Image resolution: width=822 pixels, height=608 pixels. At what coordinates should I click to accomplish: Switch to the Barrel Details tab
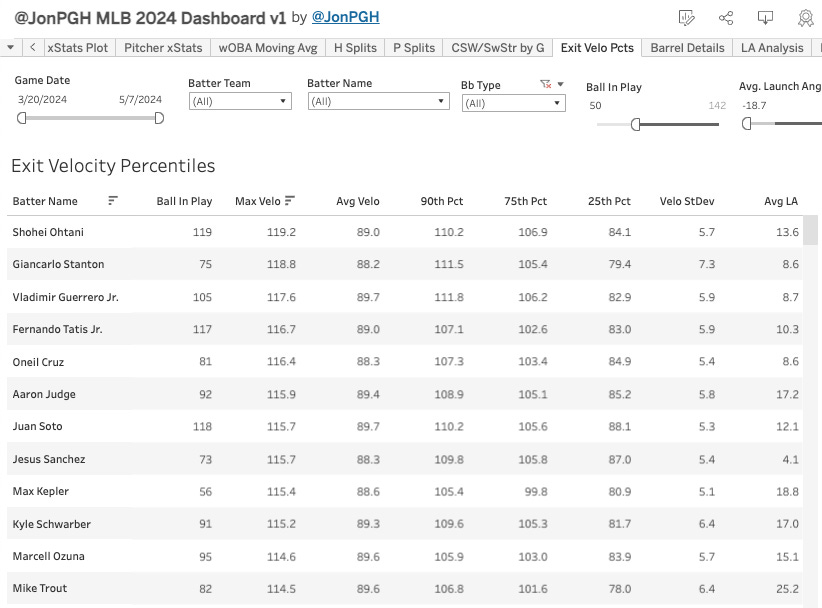(x=687, y=48)
